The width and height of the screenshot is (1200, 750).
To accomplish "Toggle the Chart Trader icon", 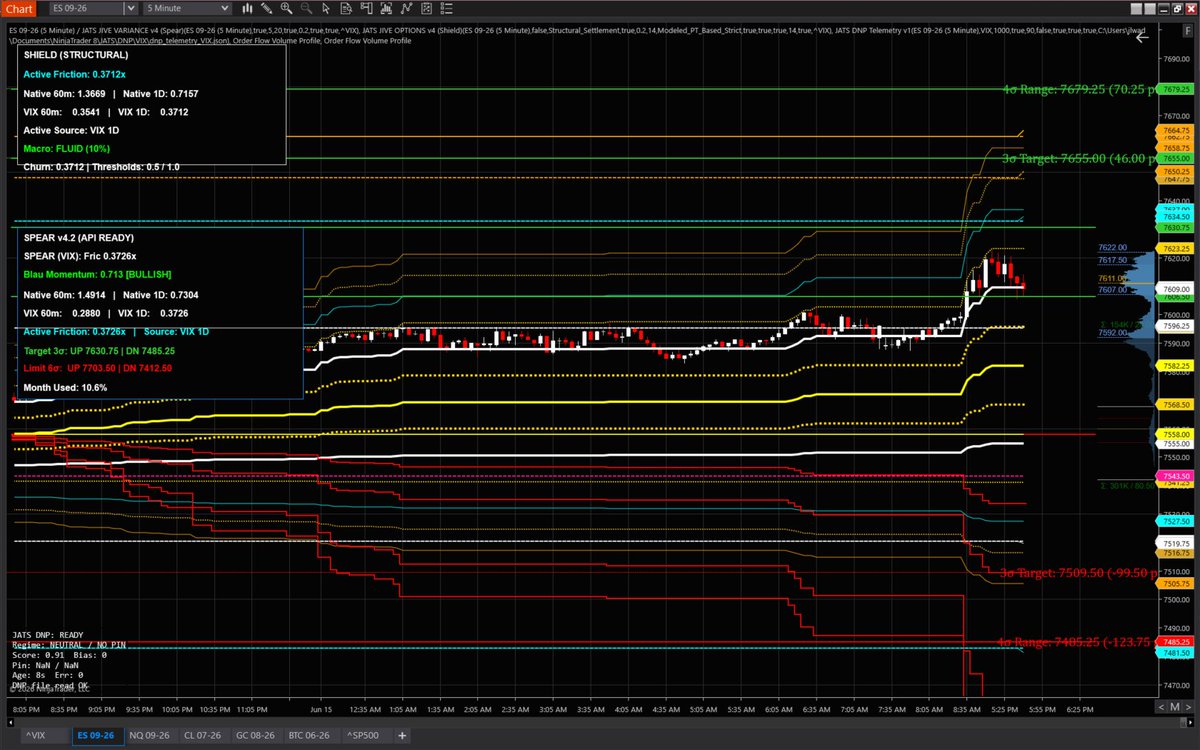I will tap(367, 8).
